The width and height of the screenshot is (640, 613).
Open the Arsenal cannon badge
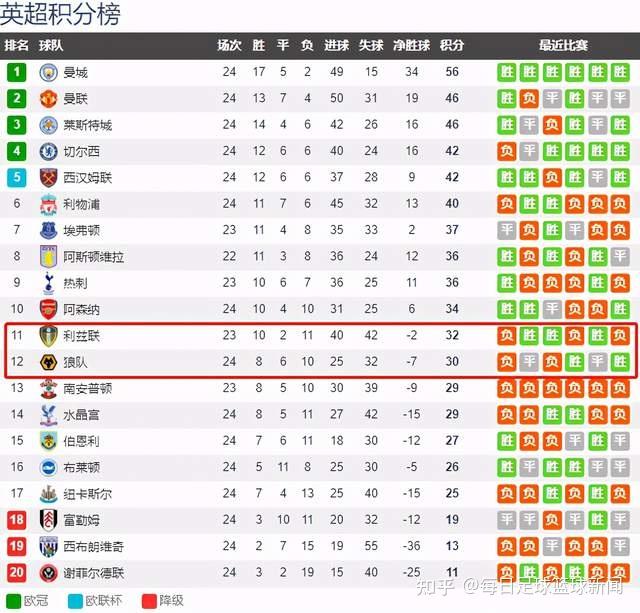[x=49, y=309]
